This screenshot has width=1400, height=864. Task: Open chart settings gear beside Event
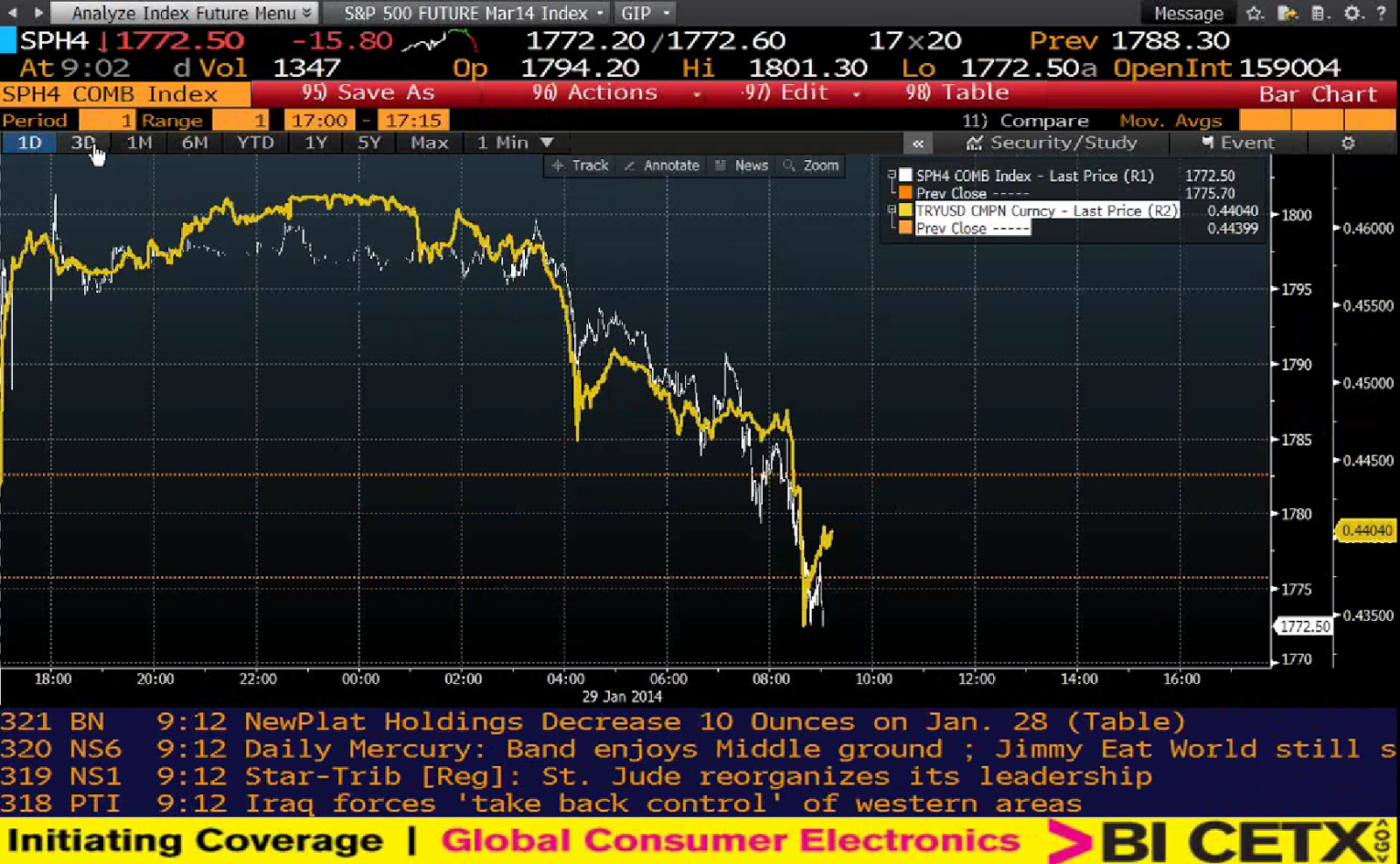click(1348, 143)
